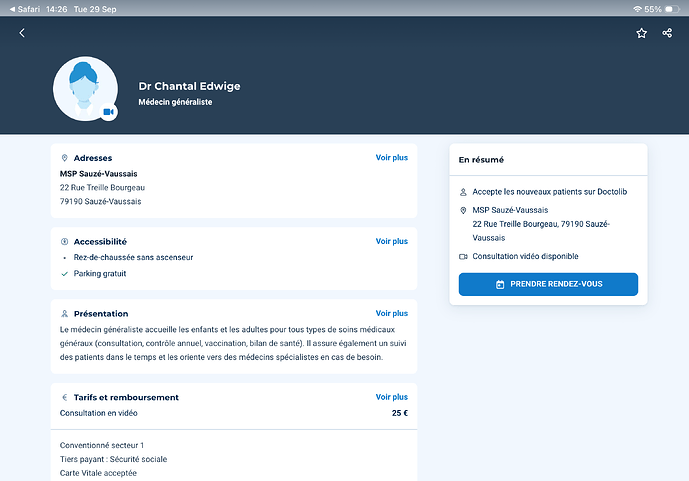The width and height of the screenshot is (689, 481).
Task: Select the Médecin généraliste subtitle
Action: coord(175,102)
